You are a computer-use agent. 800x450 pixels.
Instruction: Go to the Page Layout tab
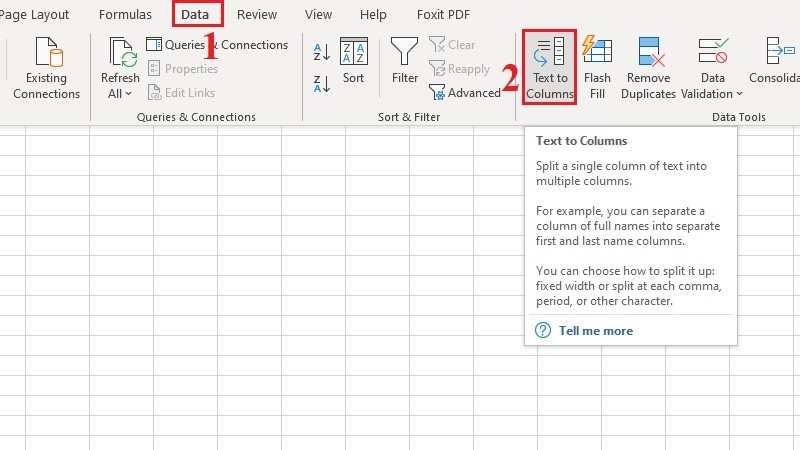(34, 14)
